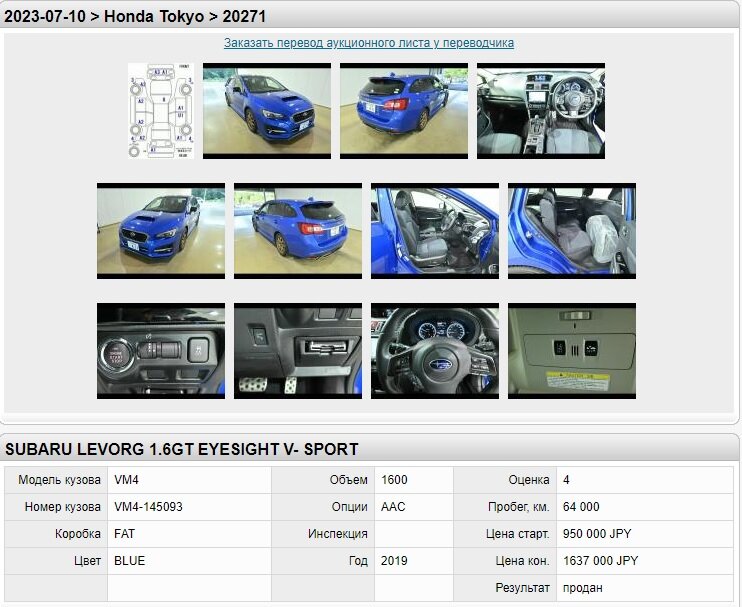Select mileage value 64 000
The image size is (742, 607).
click(581, 507)
